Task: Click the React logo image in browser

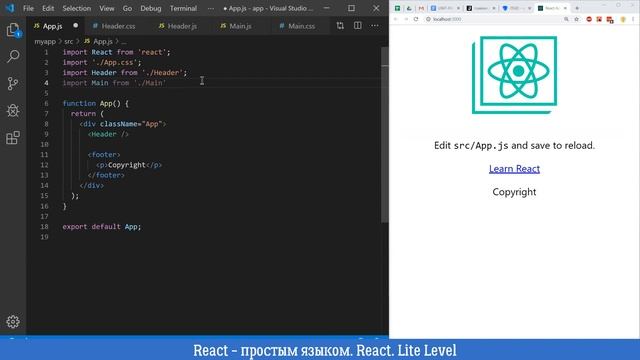Action: click(514, 75)
